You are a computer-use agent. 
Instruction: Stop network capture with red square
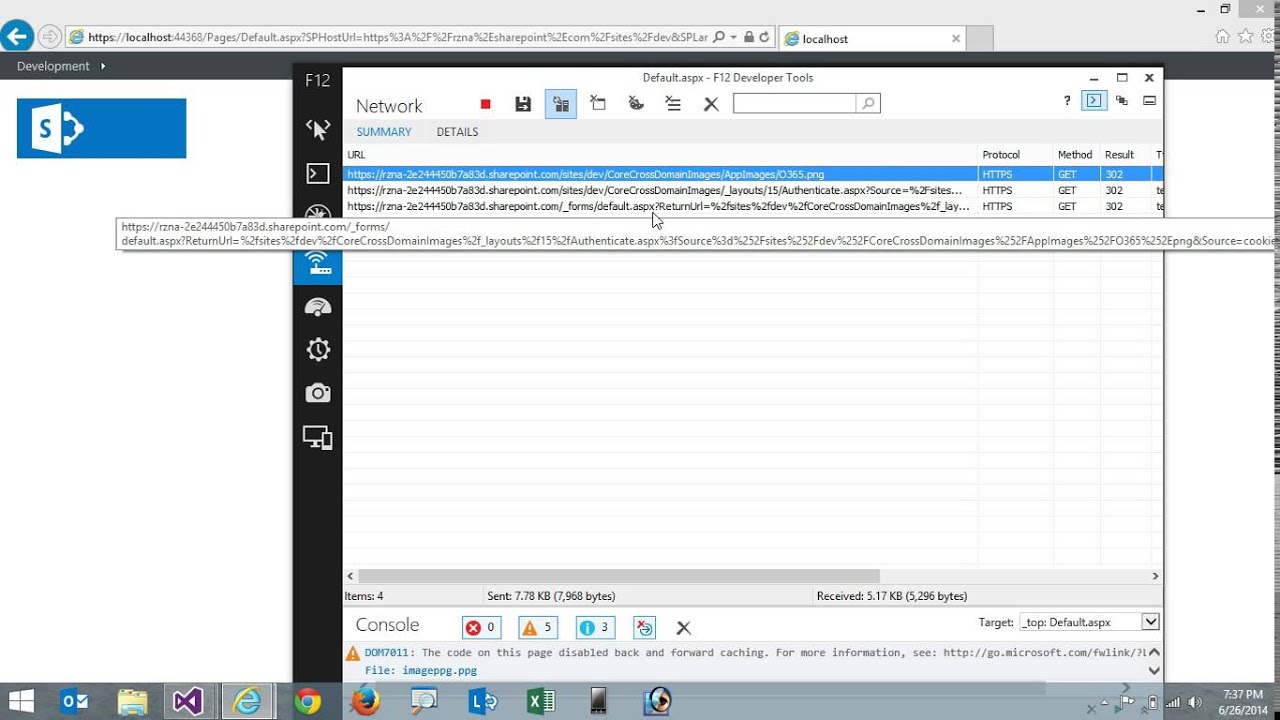(x=486, y=104)
